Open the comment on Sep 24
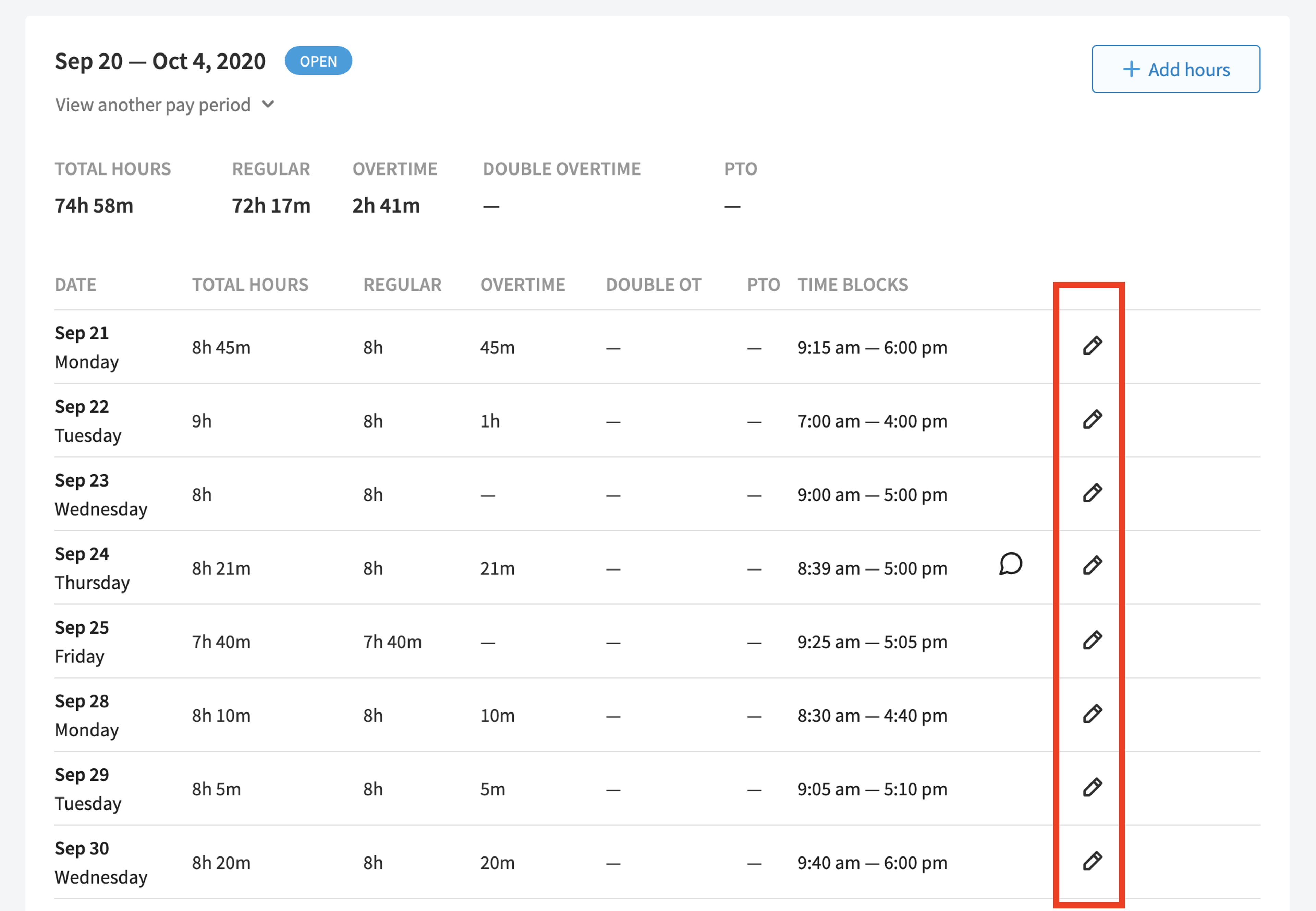The image size is (1316, 911). (x=1010, y=564)
